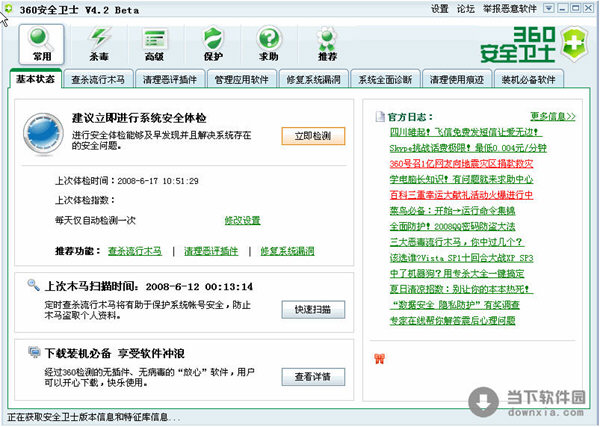Open news link 学电脑长知识
The image size is (600, 427).
[461, 179]
